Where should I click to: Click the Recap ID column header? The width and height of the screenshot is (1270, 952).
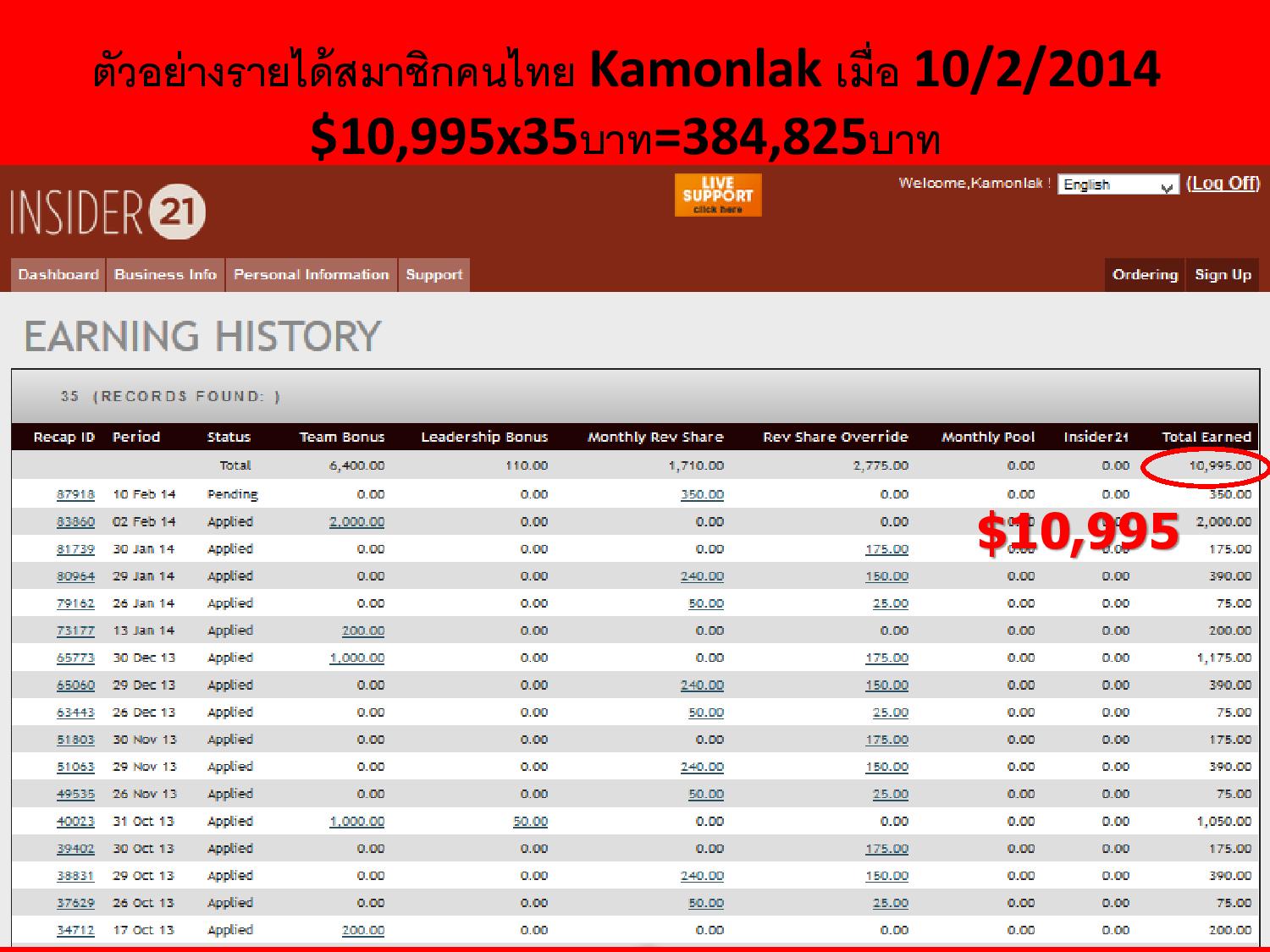pyautogui.click(x=64, y=437)
